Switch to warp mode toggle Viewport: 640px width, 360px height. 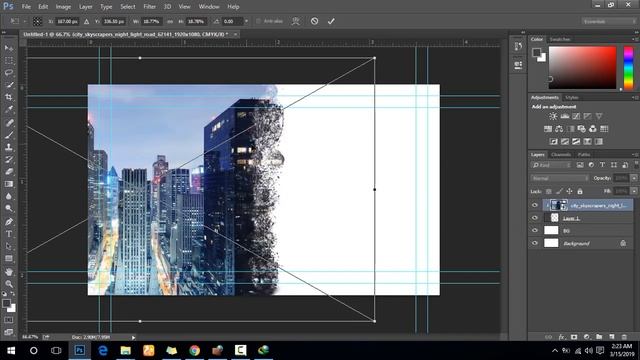pos(296,21)
